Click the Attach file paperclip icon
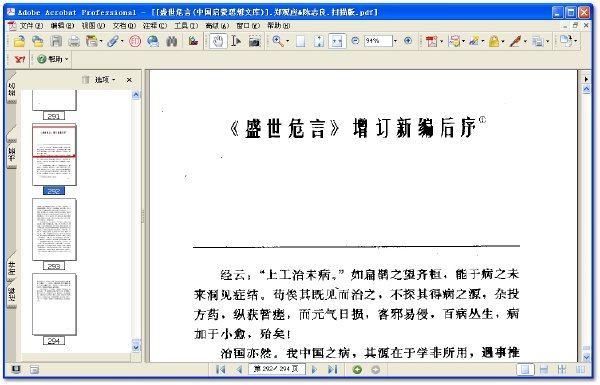The width and height of the screenshot is (600, 385). click(x=112, y=41)
